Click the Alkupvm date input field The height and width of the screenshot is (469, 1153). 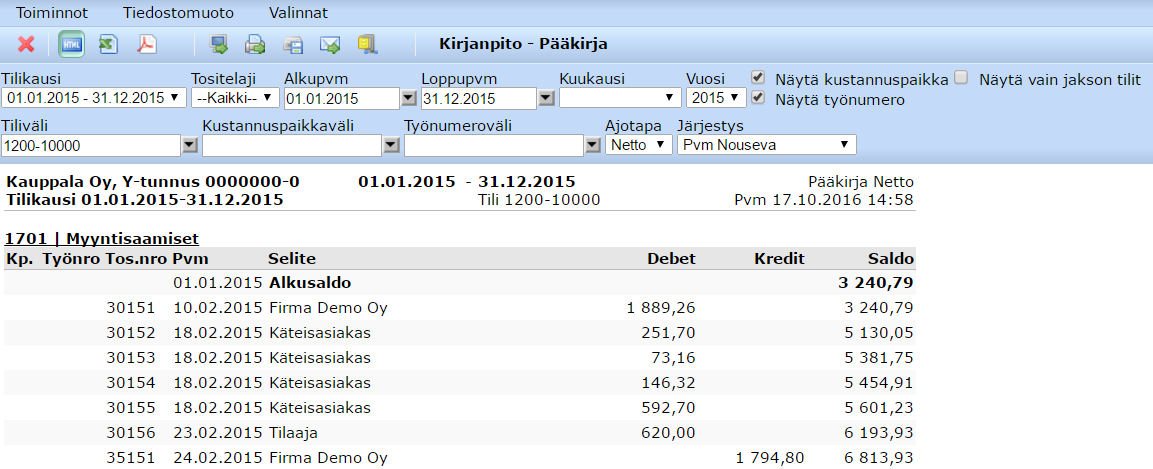pyautogui.click(x=340, y=98)
